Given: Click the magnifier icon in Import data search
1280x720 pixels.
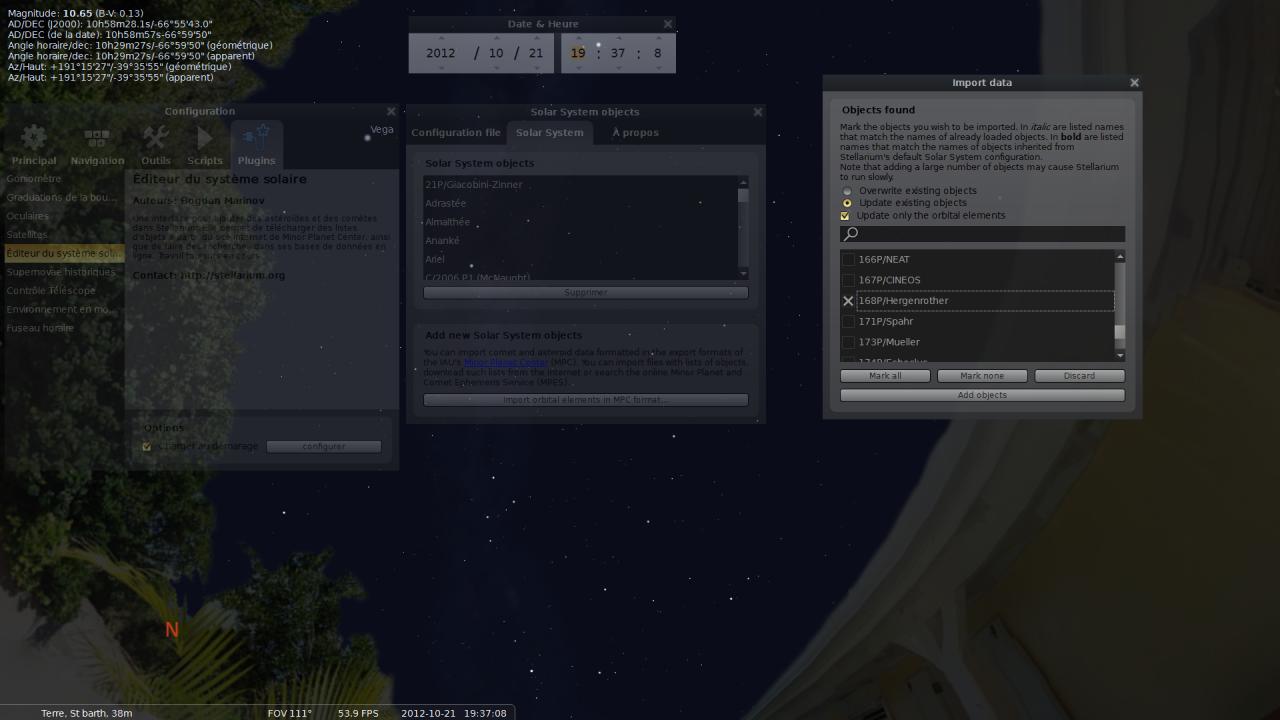Looking at the screenshot, I should click(851, 234).
